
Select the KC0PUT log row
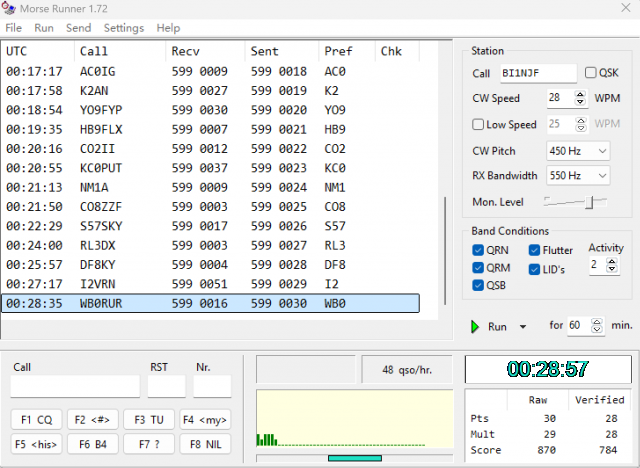coord(211,168)
